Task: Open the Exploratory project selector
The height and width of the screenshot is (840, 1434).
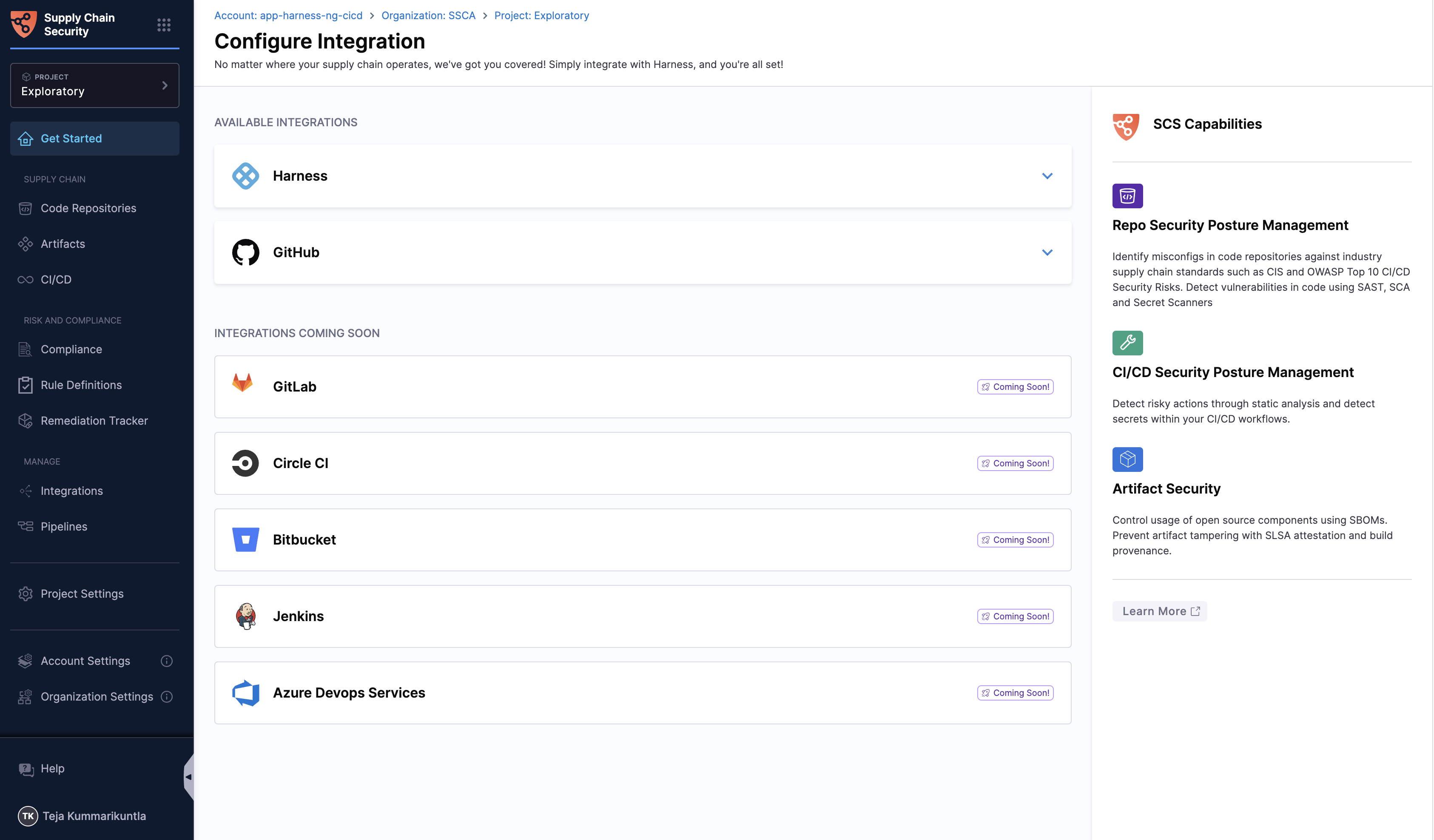Action: 94,85
